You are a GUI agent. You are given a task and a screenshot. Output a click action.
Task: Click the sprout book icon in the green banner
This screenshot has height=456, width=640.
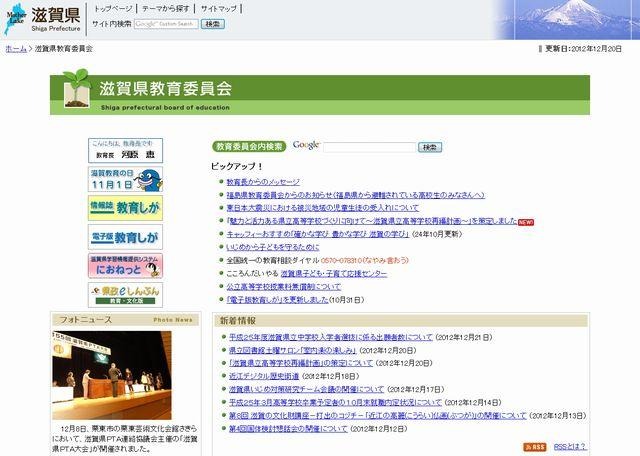(77, 88)
